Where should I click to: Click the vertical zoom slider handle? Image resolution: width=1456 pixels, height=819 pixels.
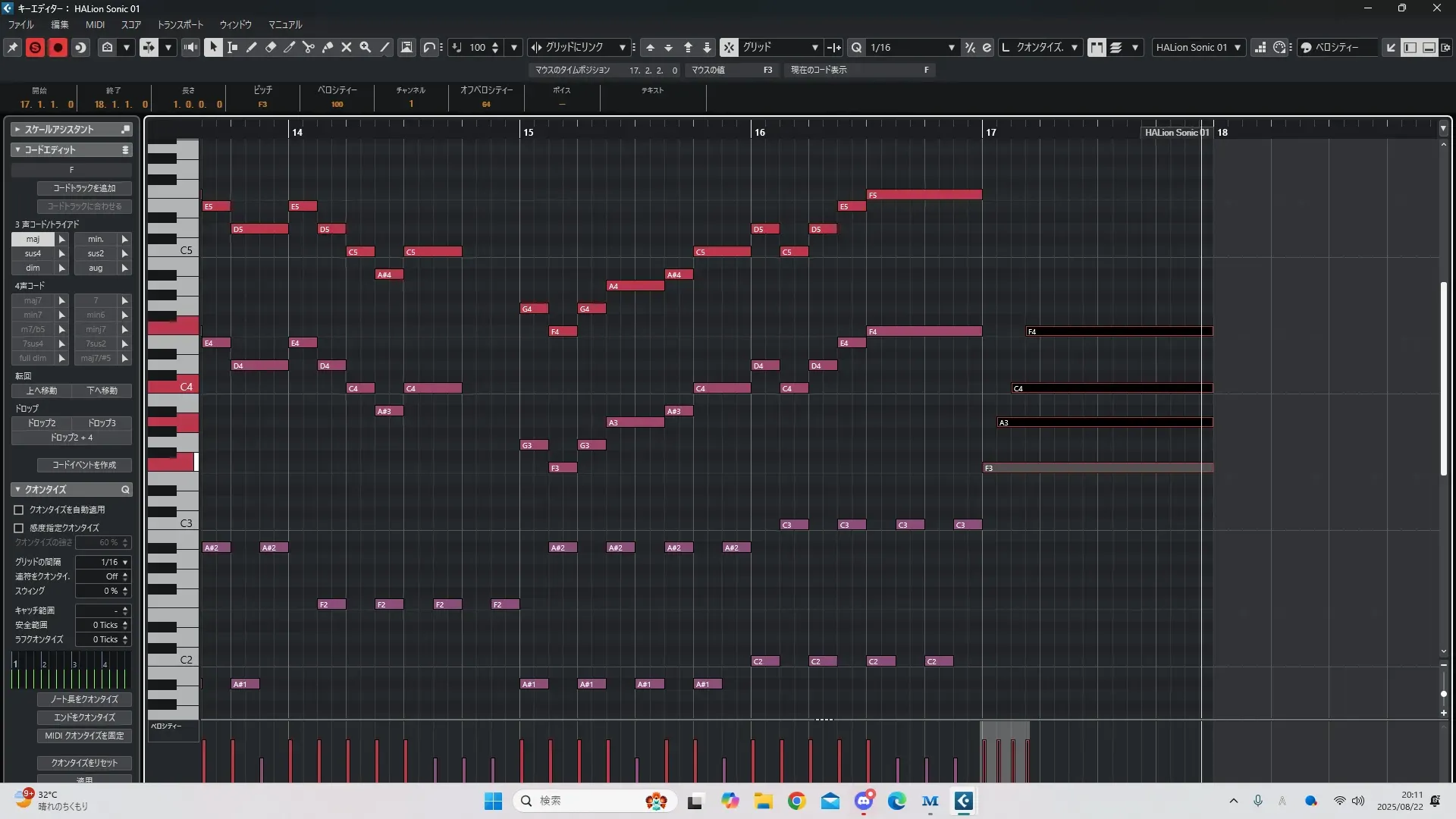pos(1443,693)
